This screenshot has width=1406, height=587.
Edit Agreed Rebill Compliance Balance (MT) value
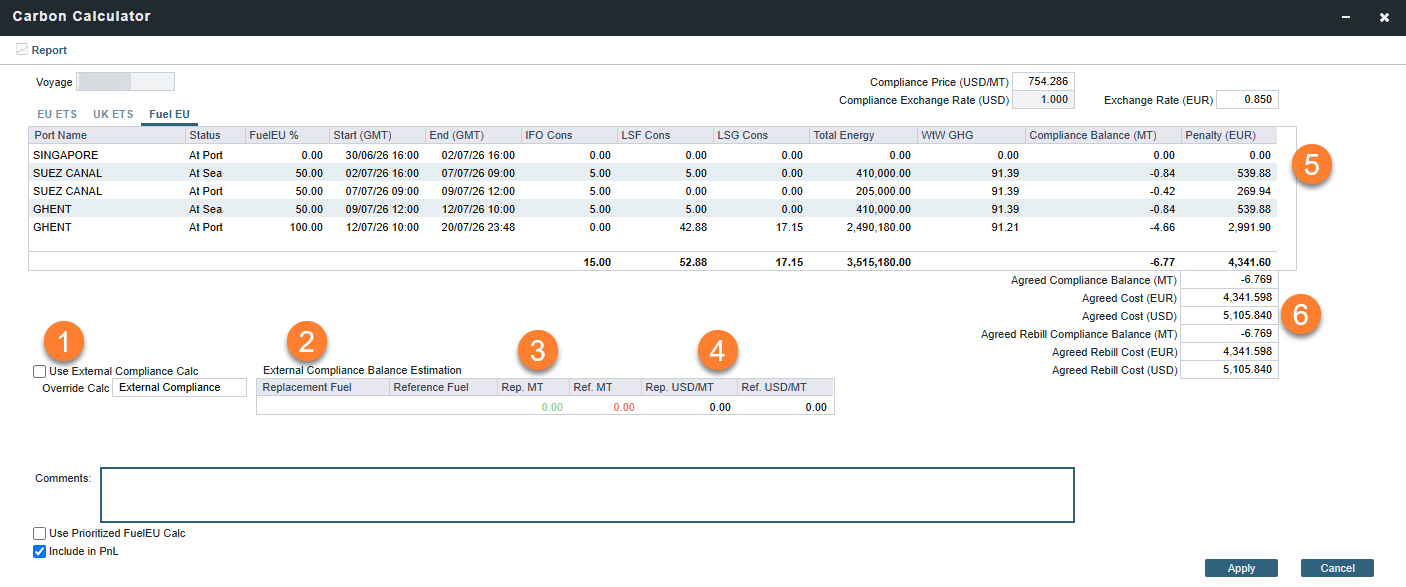coord(1229,334)
